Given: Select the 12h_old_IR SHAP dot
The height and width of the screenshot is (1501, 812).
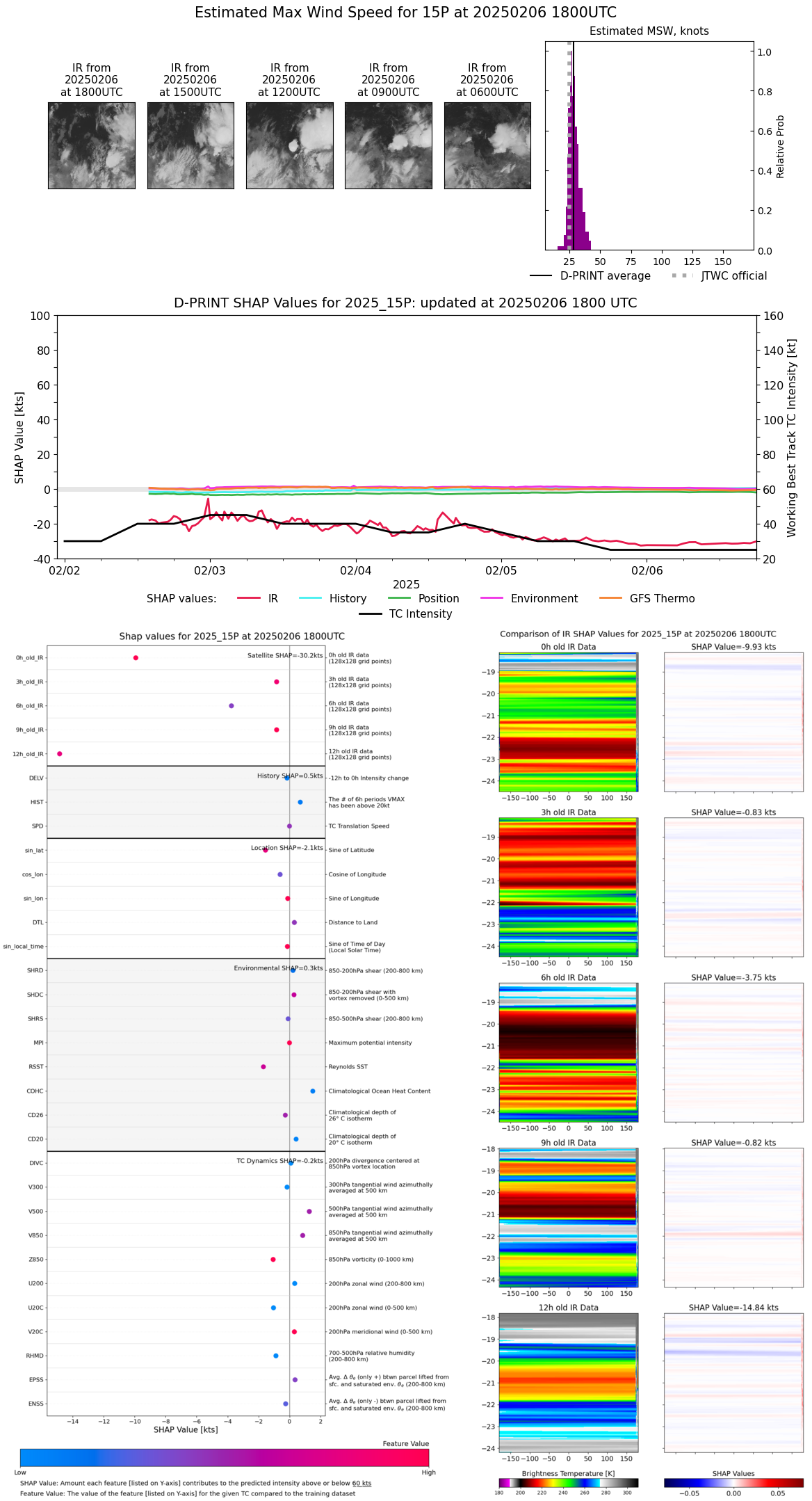Looking at the screenshot, I should (x=60, y=753).
